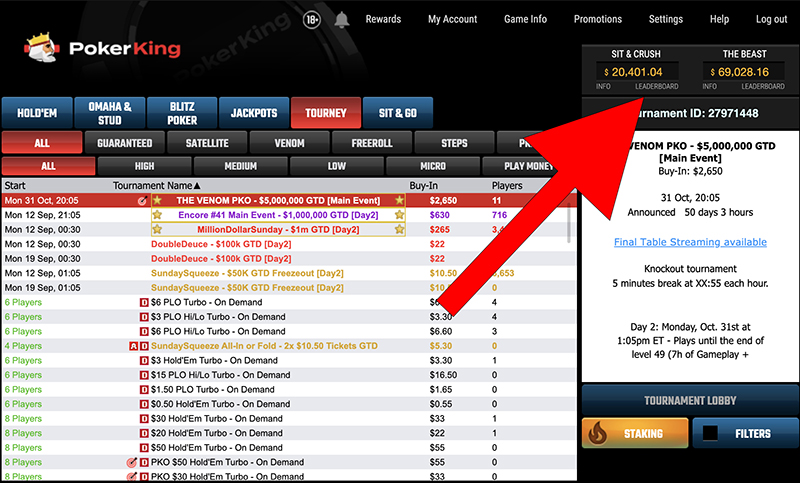Image resolution: width=800 pixels, height=483 pixels.
Task: Open the Rewards menu
Action: (x=383, y=19)
